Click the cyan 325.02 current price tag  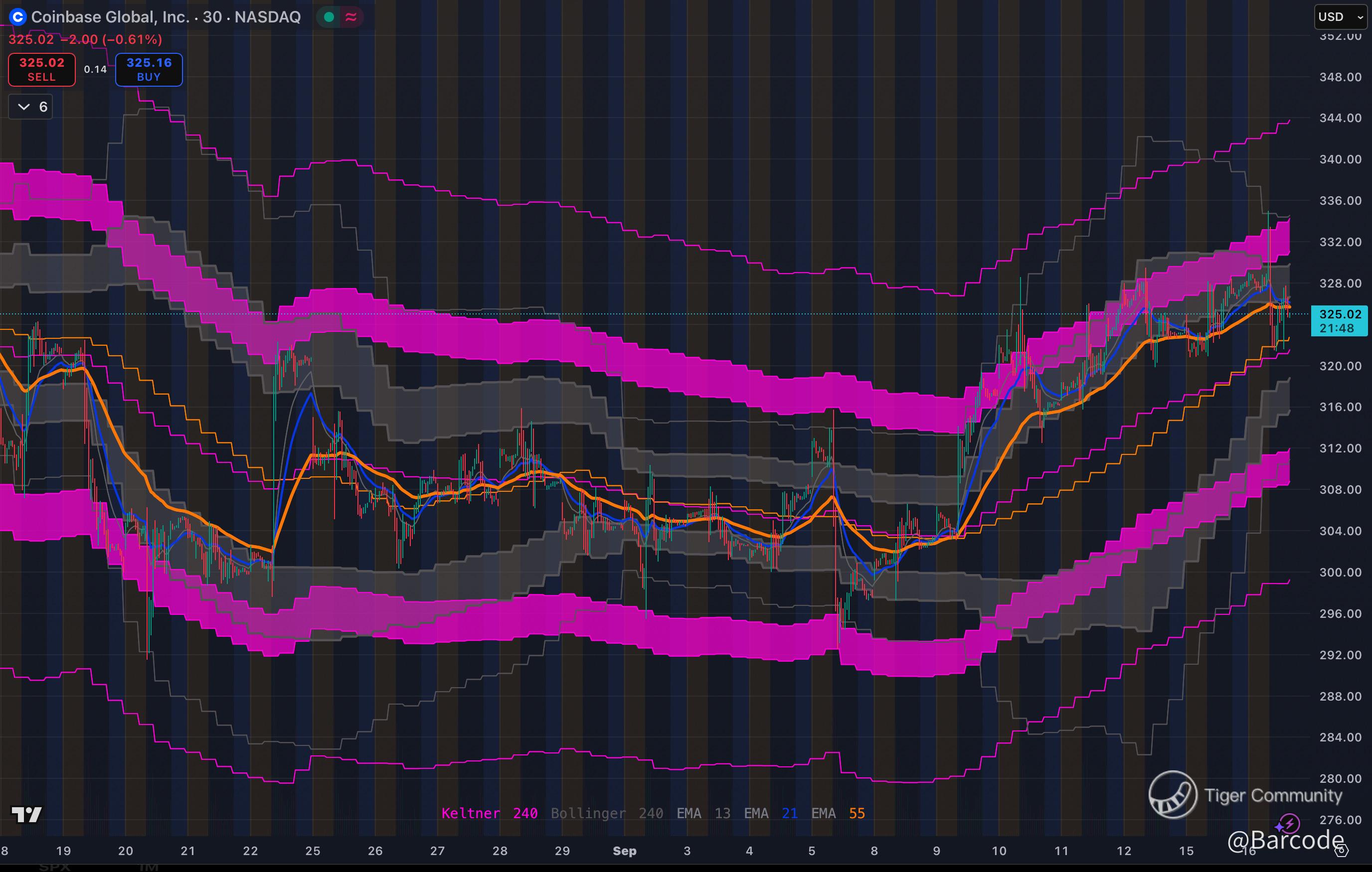click(x=1340, y=321)
